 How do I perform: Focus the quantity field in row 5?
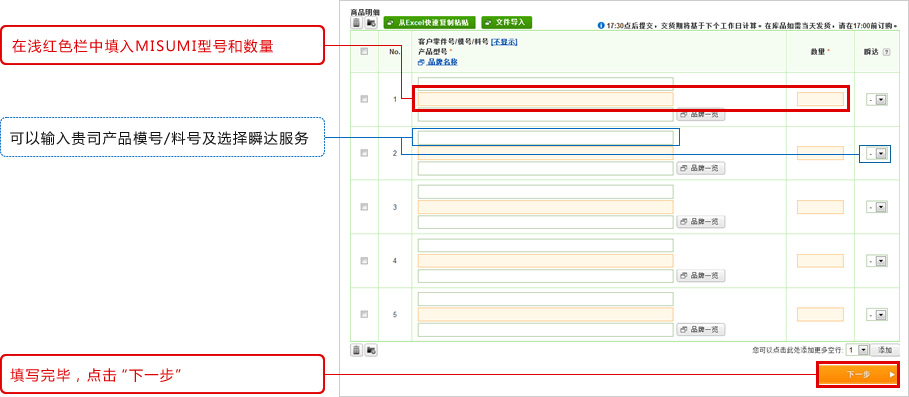820,314
